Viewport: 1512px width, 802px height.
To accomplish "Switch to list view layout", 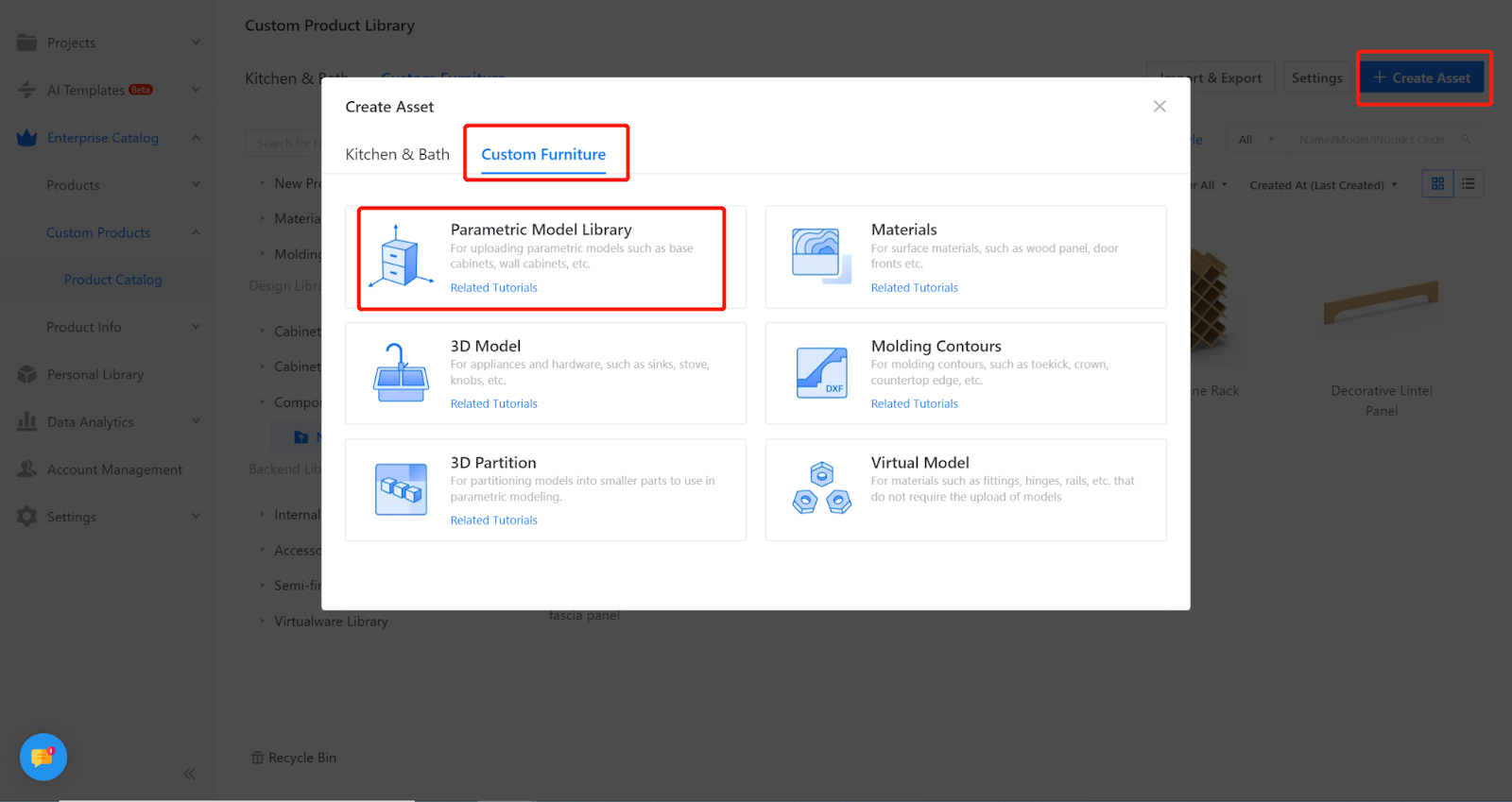I will click(1469, 184).
